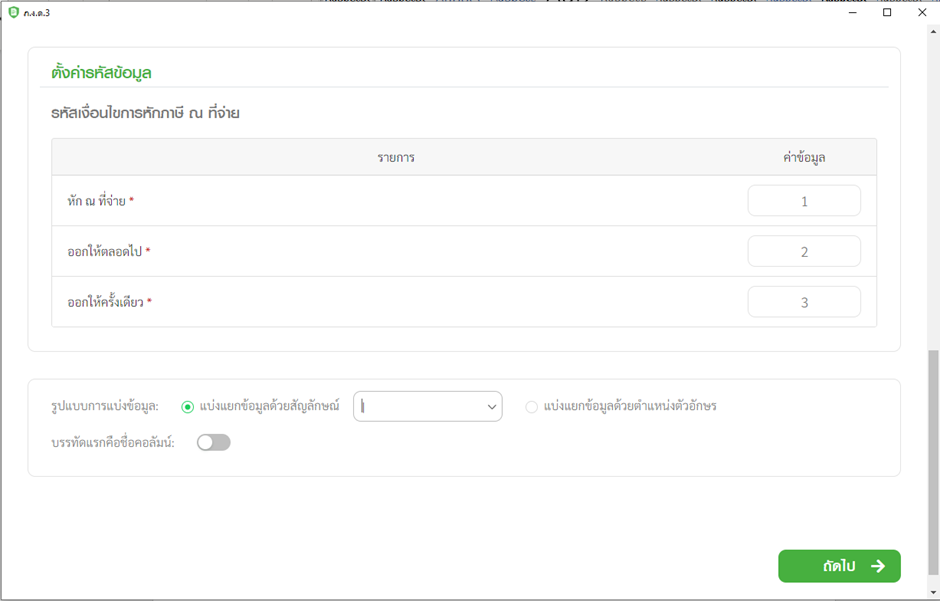Click the green shield app icon in title bar
This screenshot has height=601, width=940.
[x=14, y=13]
